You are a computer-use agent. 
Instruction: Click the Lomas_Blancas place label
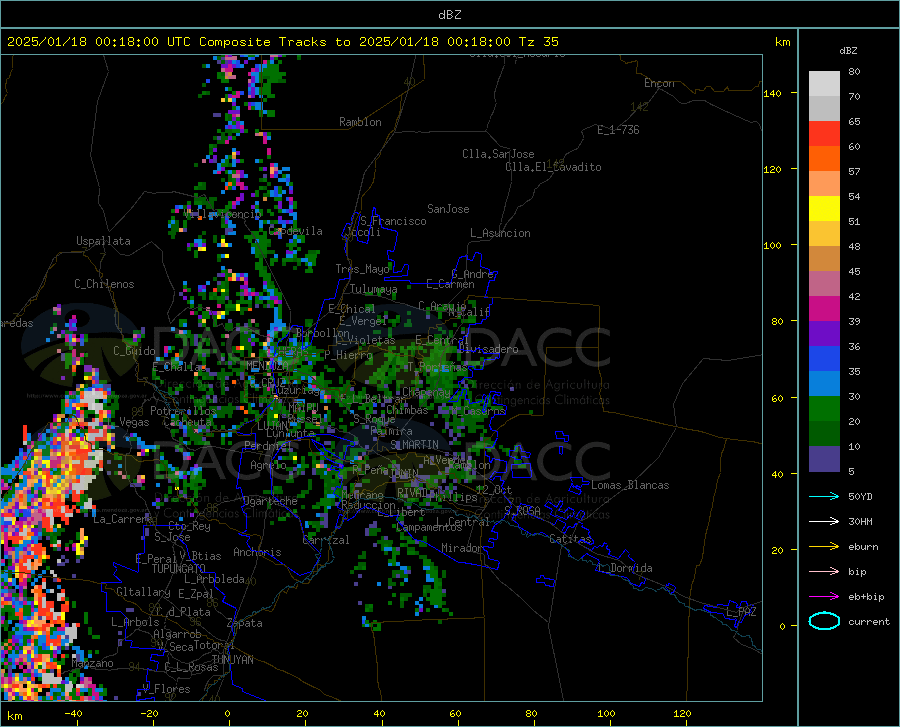click(x=630, y=485)
